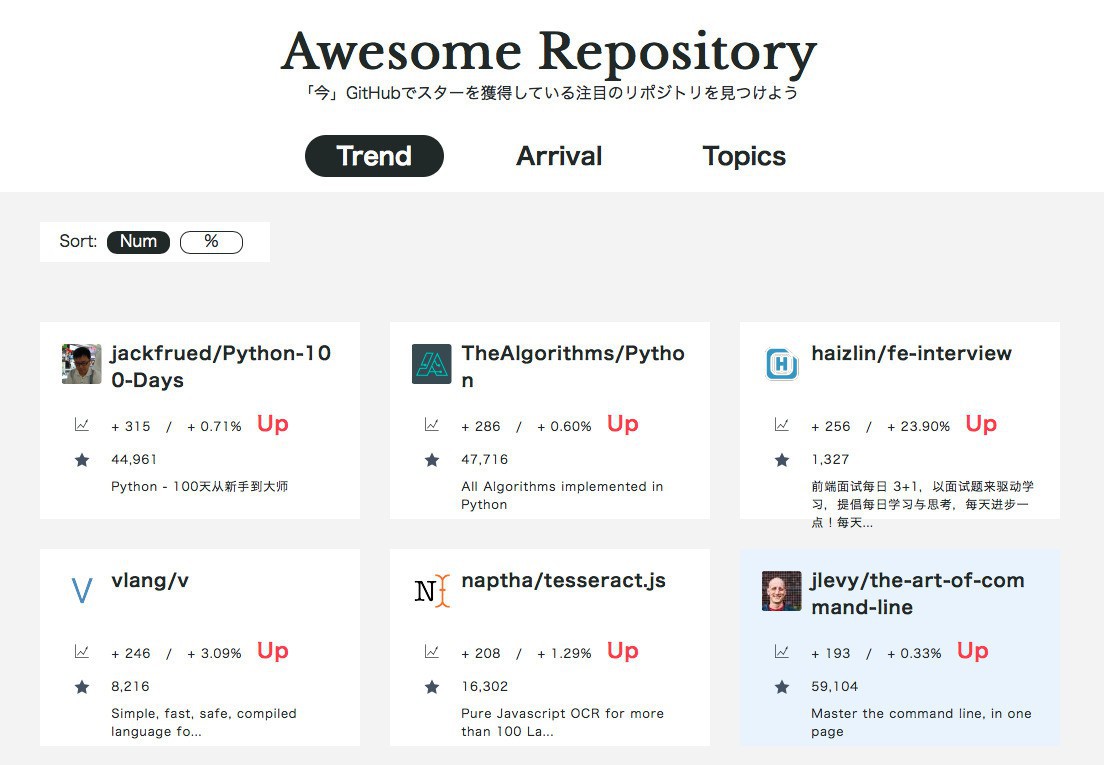Open jackfrued/Python-100-Days repository link
Viewport: 1104px width, 765px height.
pos(220,366)
